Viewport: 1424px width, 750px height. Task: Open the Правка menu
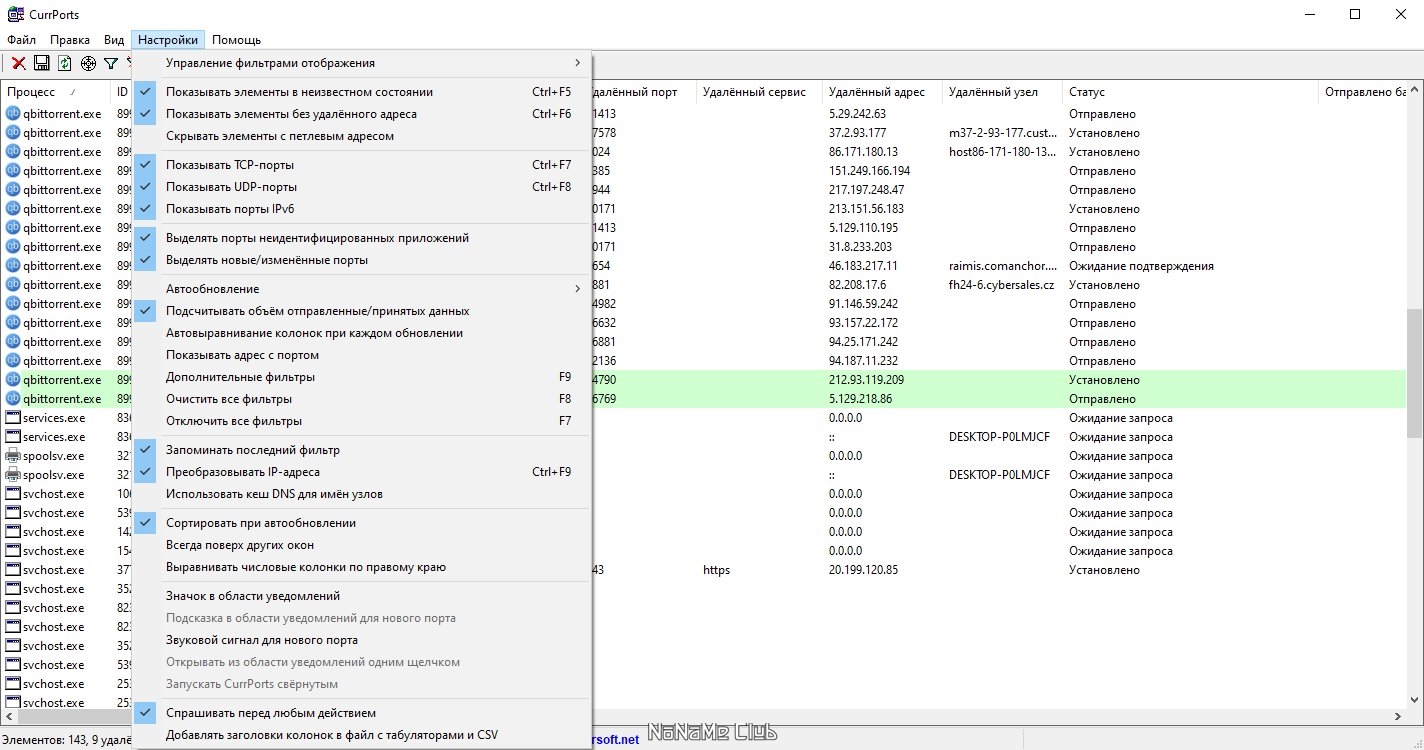coord(70,40)
